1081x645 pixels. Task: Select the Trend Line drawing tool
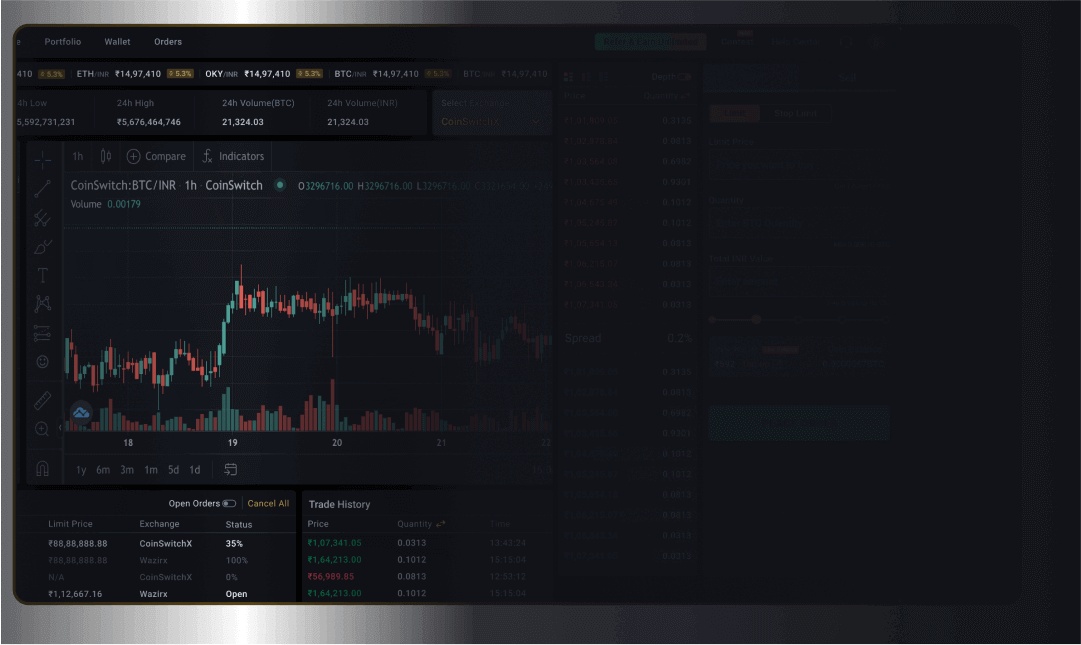[x=42, y=188]
